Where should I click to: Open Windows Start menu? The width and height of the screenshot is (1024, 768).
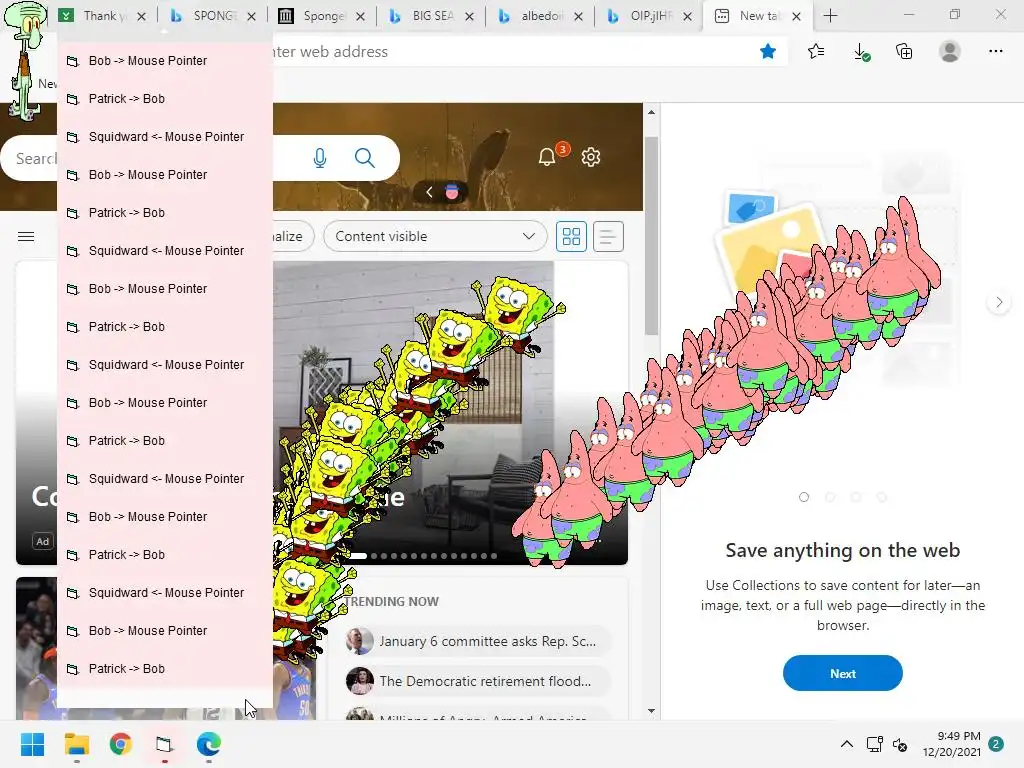point(32,744)
